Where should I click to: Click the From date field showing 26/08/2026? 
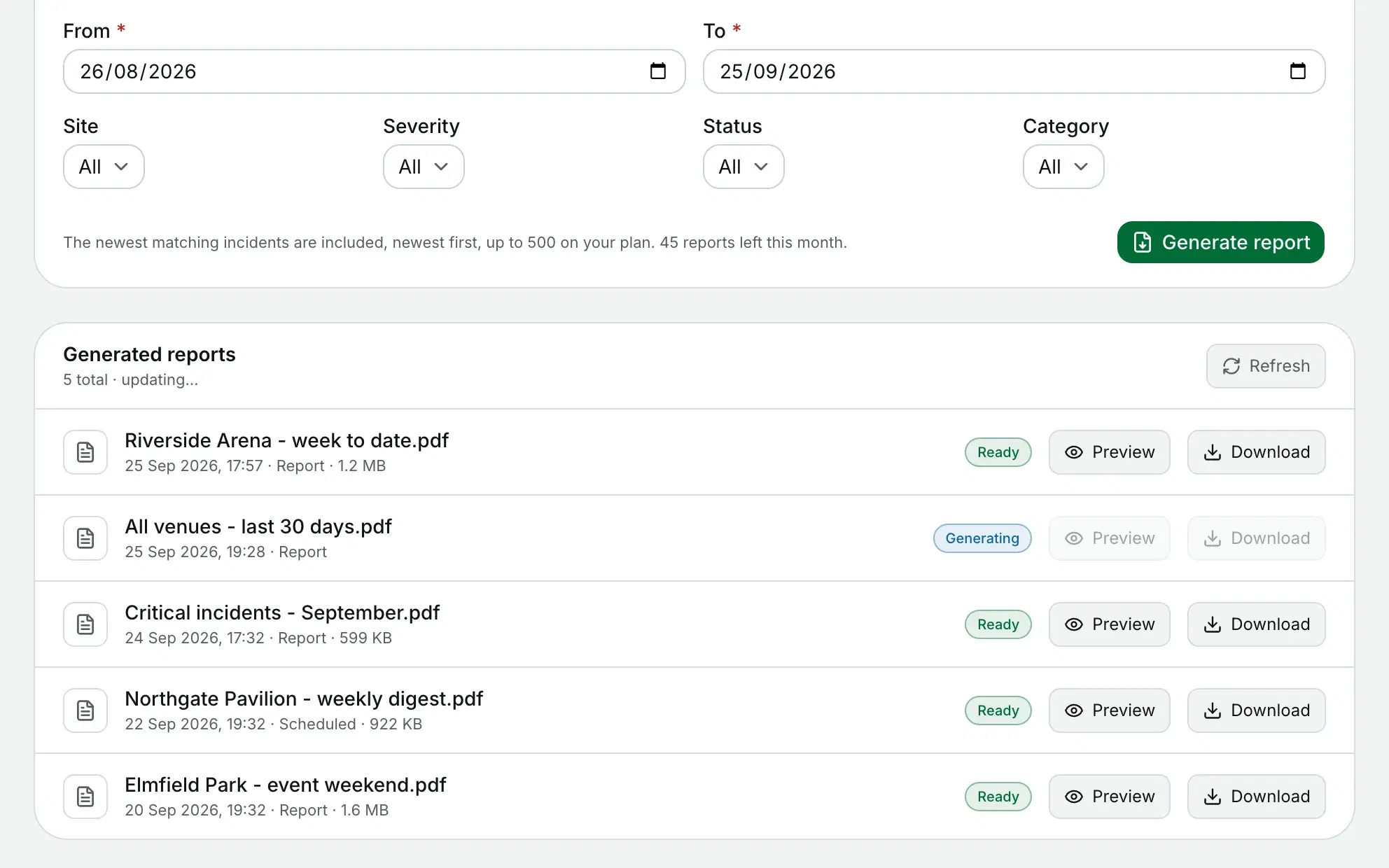click(x=374, y=71)
